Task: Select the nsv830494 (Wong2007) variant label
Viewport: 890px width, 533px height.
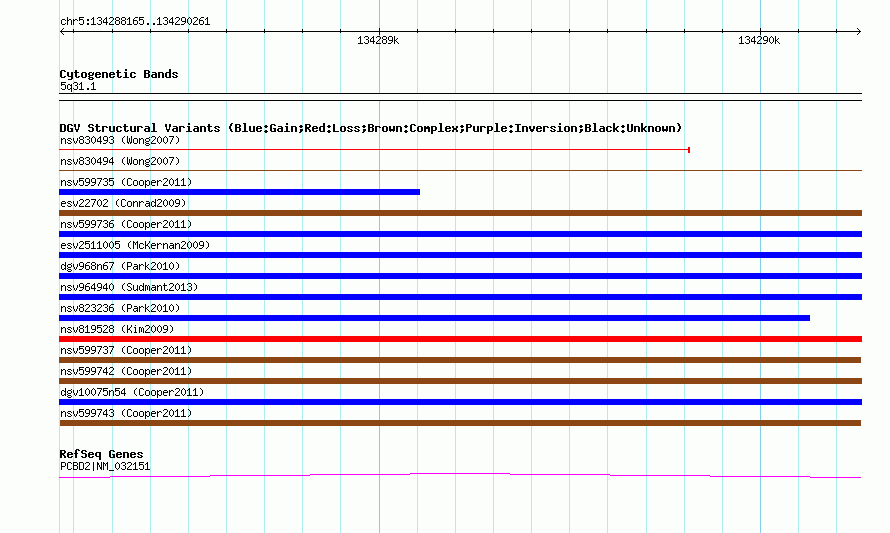Action: (x=120, y=161)
